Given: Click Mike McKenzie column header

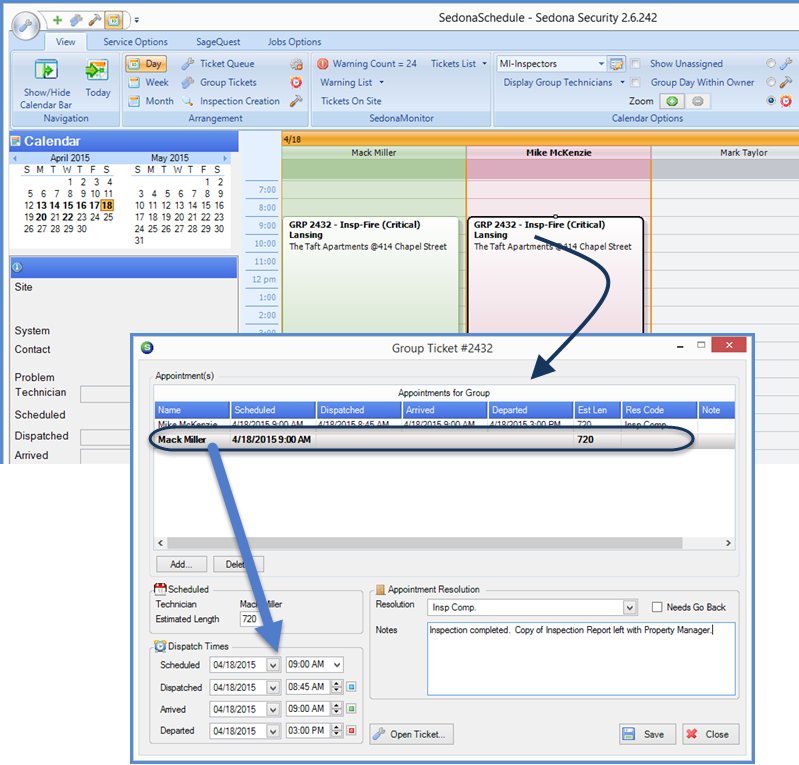Looking at the screenshot, I should 558,152.
